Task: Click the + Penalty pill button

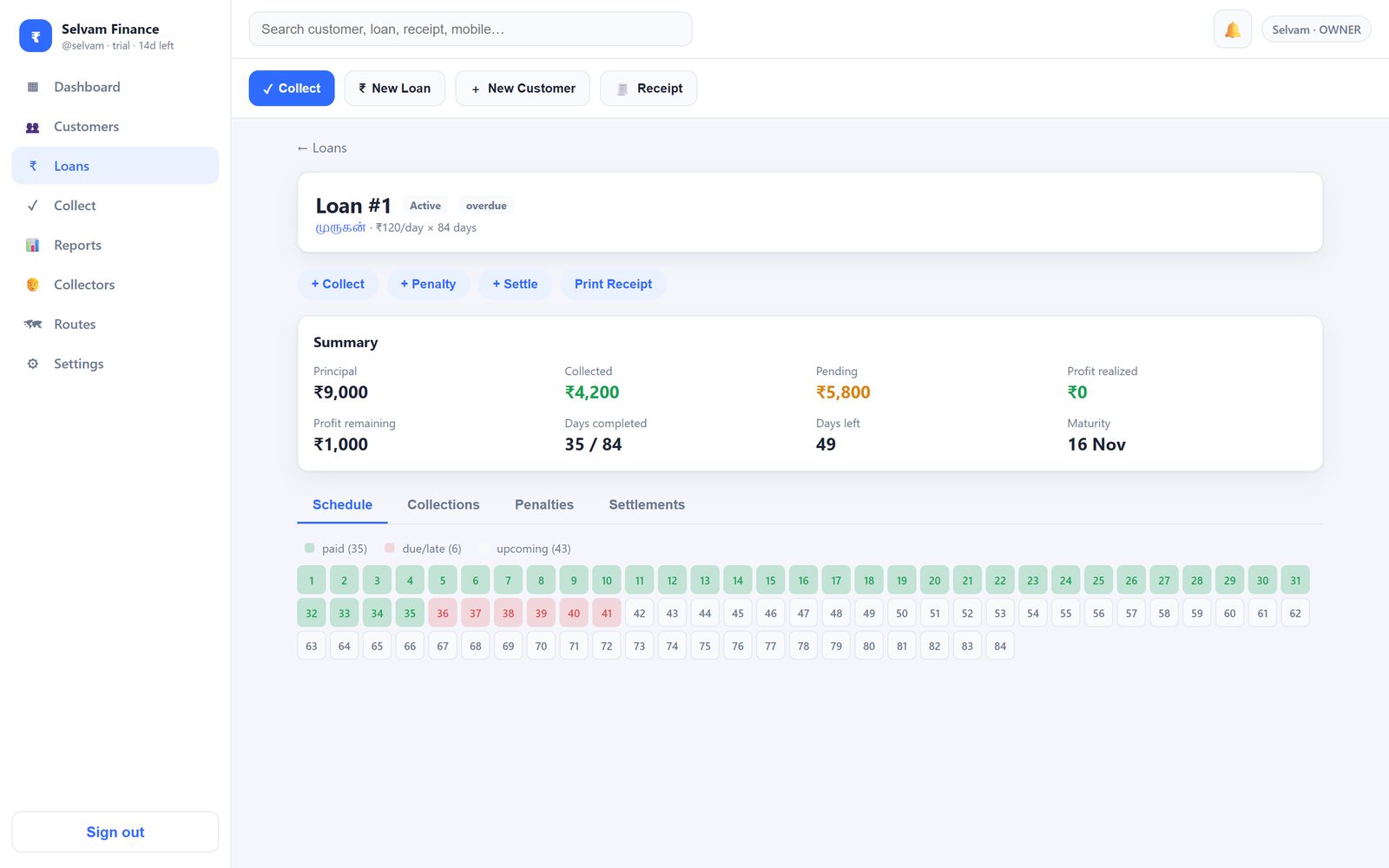Action: click(428, 284)
